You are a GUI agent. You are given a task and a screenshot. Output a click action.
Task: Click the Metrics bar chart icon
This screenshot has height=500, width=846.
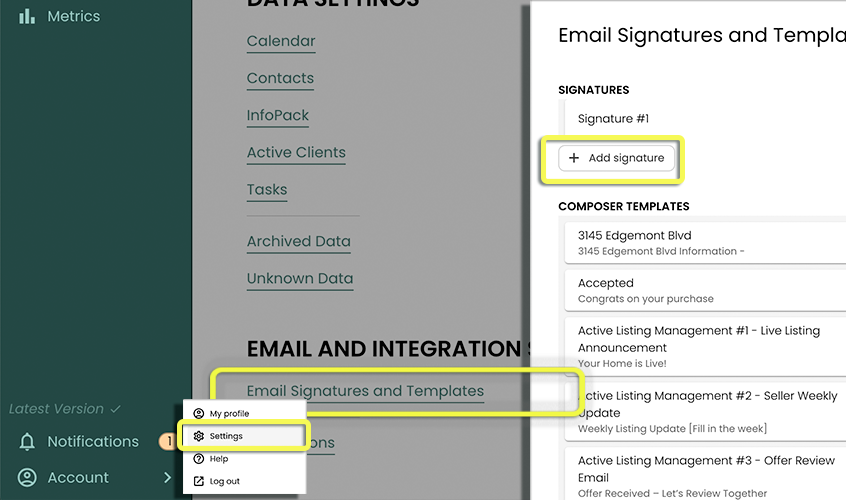pyautogui.click(x=27, y=16)
